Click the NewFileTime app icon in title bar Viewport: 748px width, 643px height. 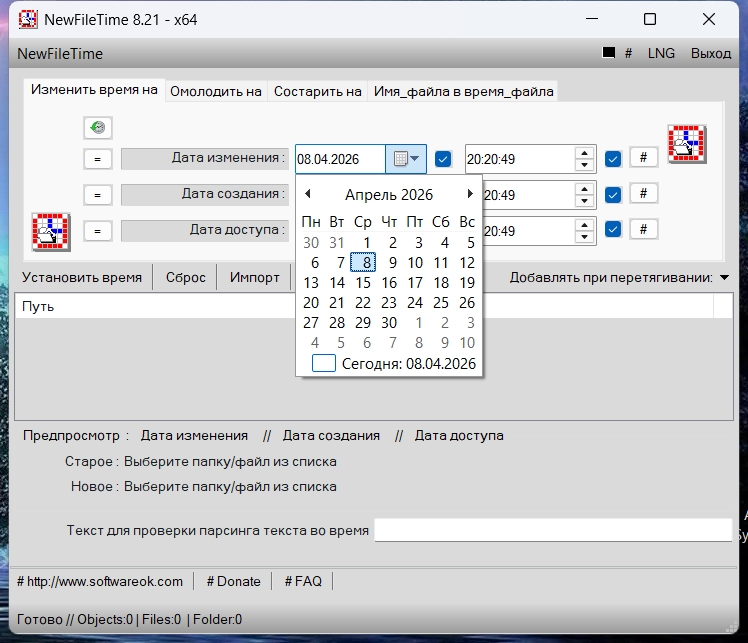(28, 20)
